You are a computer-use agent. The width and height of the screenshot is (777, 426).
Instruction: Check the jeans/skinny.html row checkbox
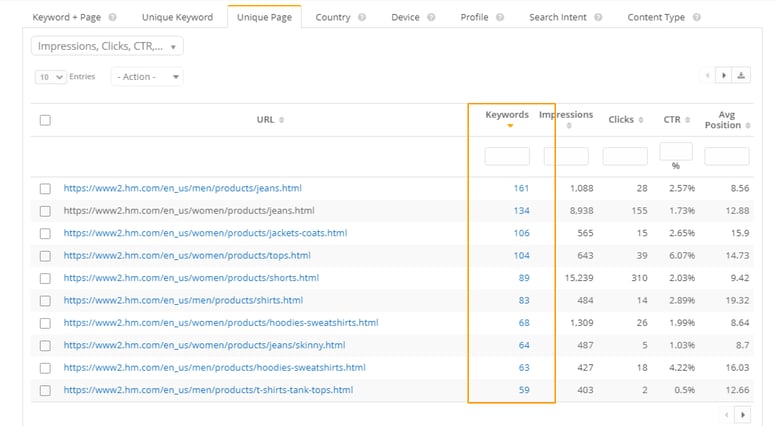coord(45,345)
